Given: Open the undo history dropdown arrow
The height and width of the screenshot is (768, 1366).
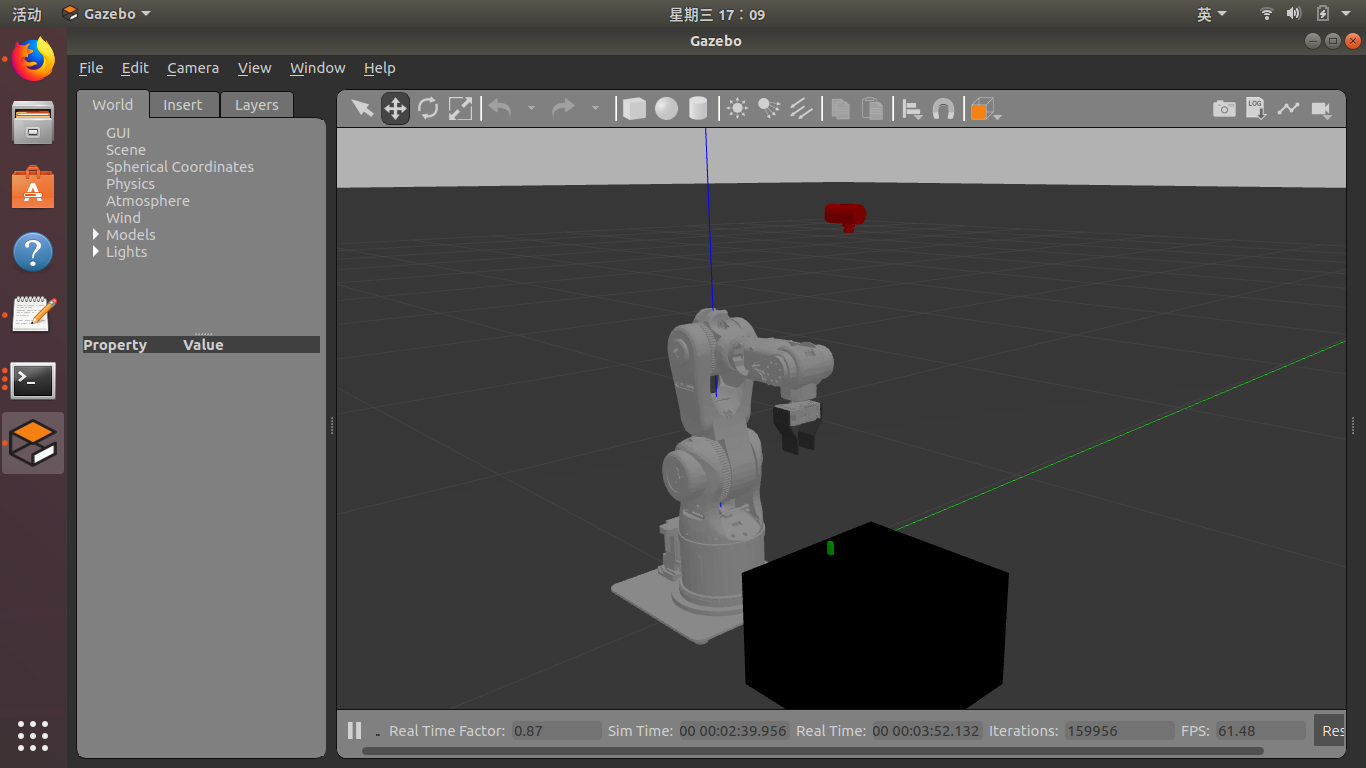Looking at the screenshot, I should [531, 108].
